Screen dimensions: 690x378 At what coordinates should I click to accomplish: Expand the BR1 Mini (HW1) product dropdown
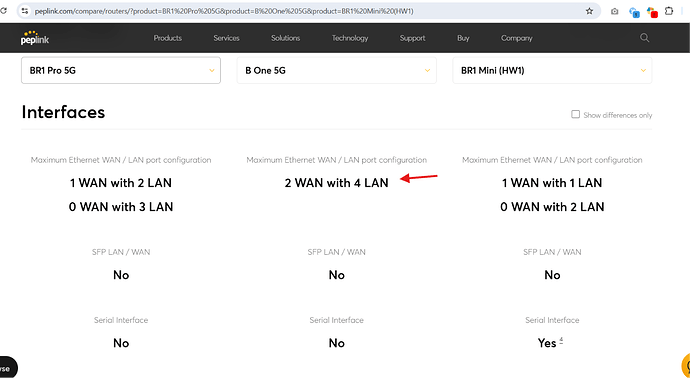click(552, 70)
